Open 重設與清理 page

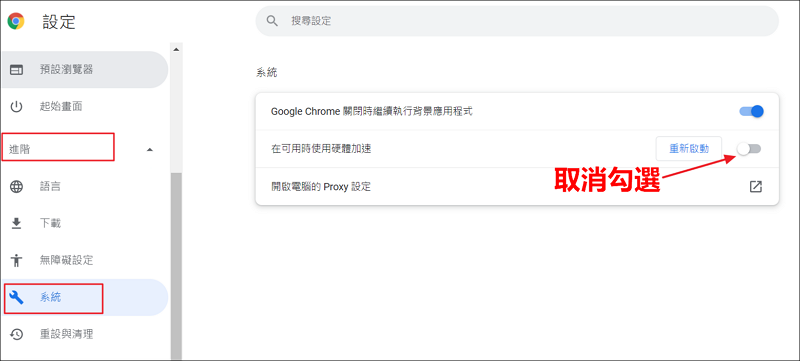pyautogui.click(x=85, y=334)
